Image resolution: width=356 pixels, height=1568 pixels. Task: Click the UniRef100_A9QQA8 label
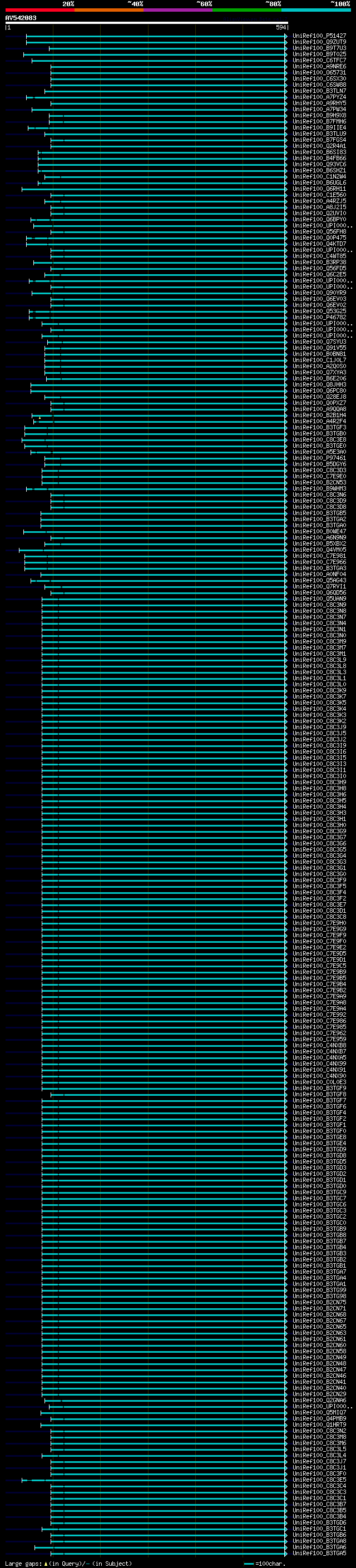click(319, 409)
